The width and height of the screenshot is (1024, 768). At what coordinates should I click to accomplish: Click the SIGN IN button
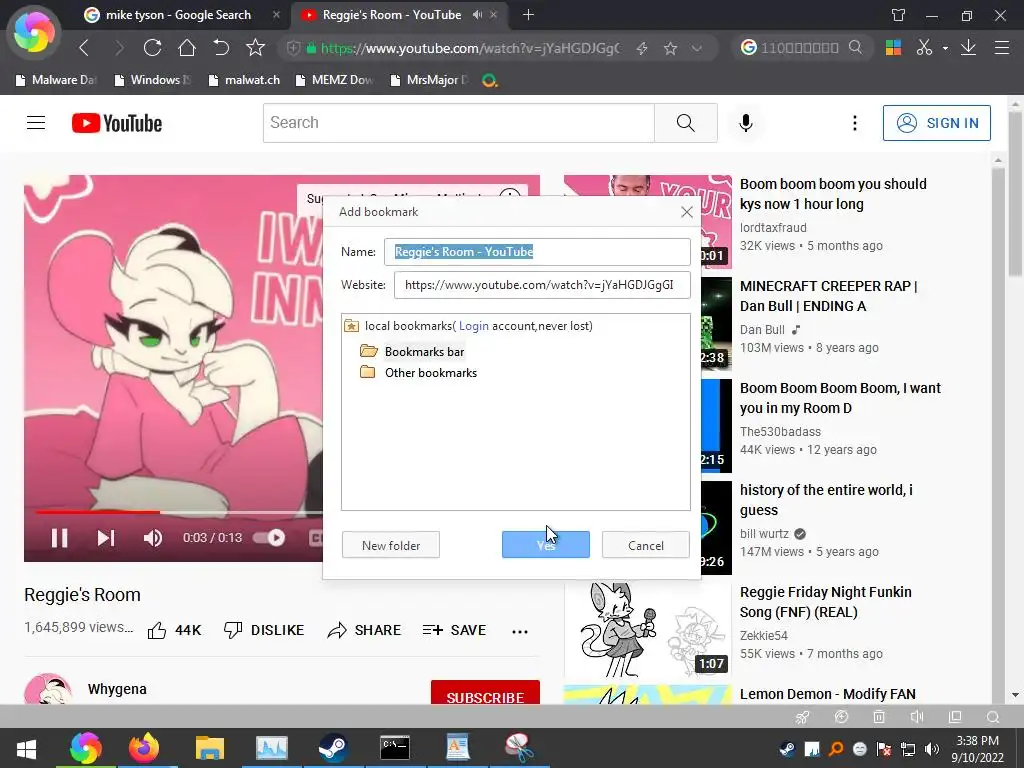[x=936, y=123]
